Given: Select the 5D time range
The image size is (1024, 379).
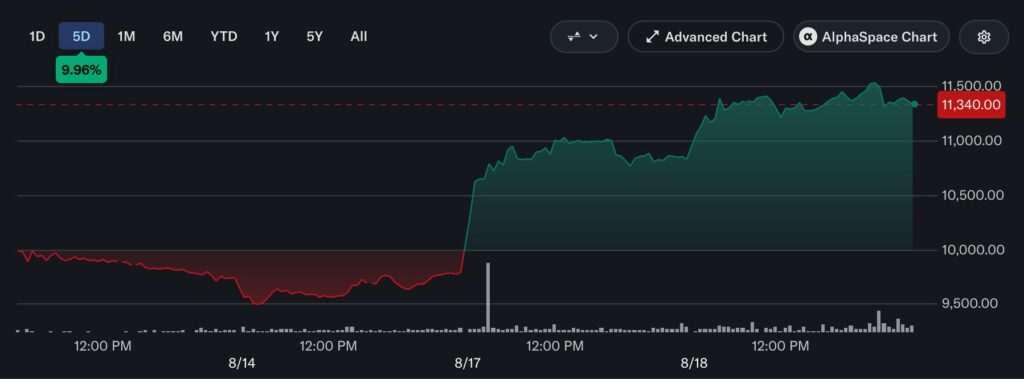Looking at the screenshot, I should click(81, 37).
